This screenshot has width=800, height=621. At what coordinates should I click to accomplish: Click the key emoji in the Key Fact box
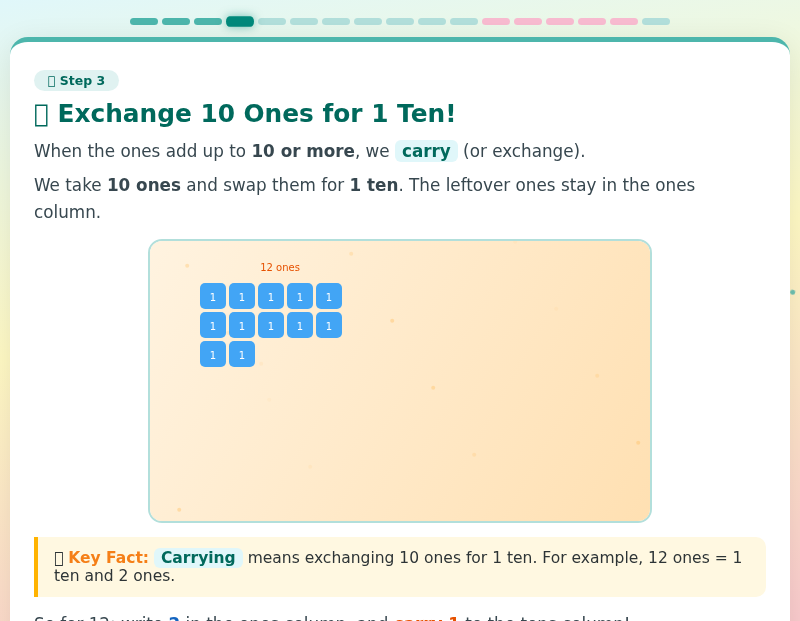60,558
